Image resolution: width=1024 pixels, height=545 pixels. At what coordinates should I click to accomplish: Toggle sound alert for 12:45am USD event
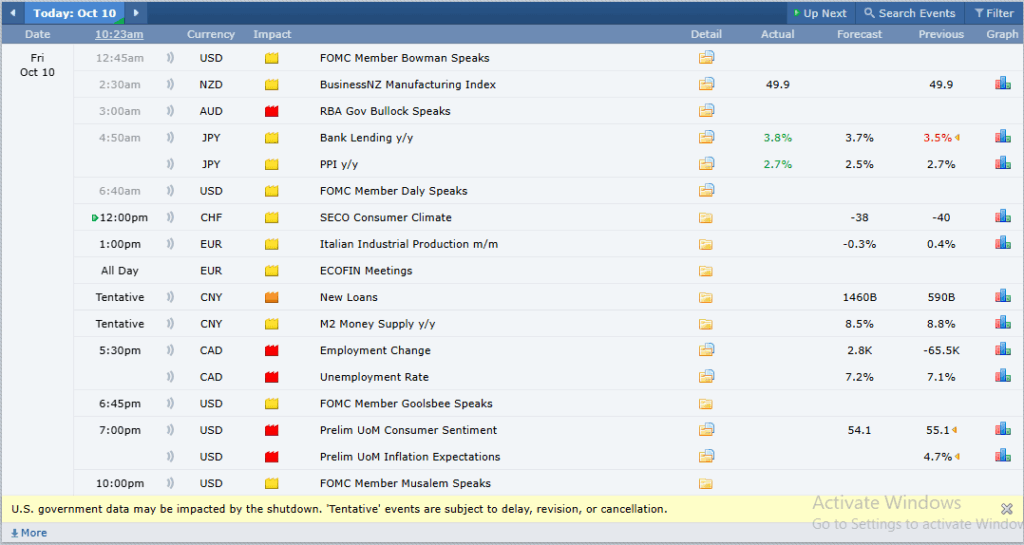169,58
